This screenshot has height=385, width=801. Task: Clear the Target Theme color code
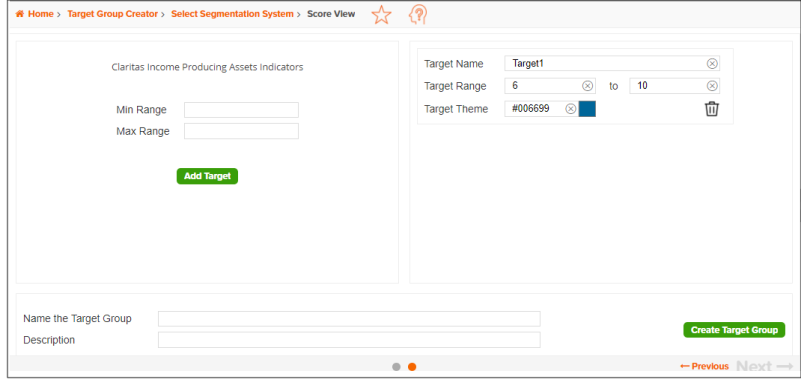point(571,109)
